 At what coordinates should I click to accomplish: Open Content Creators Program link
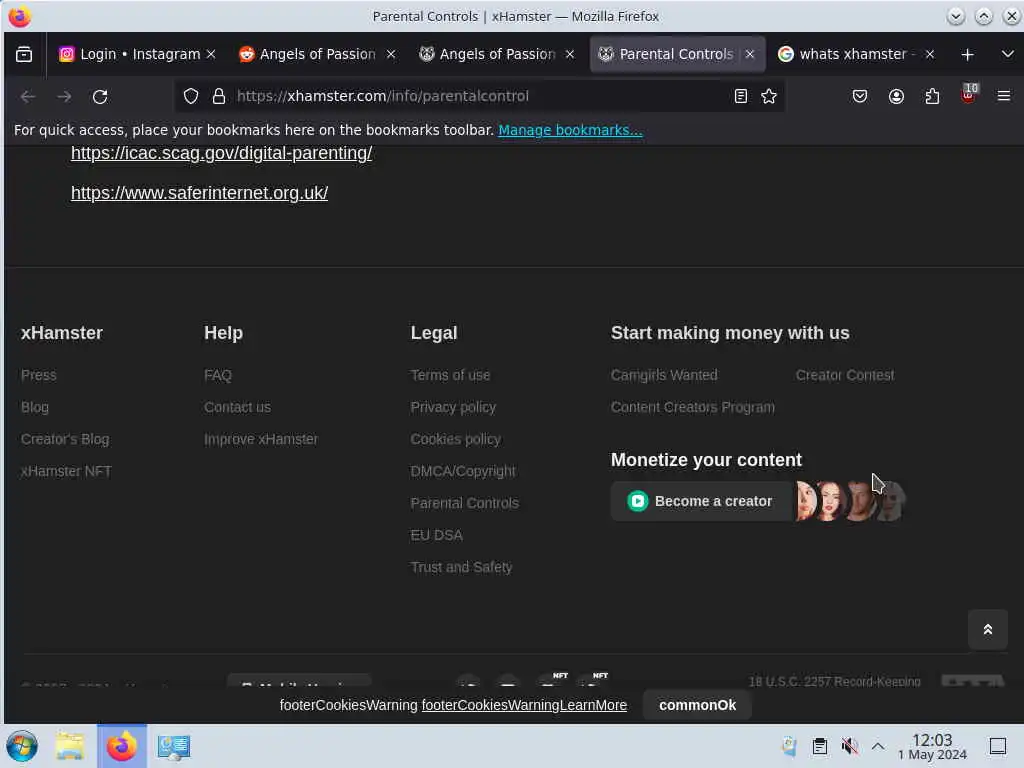click(692, 407)
